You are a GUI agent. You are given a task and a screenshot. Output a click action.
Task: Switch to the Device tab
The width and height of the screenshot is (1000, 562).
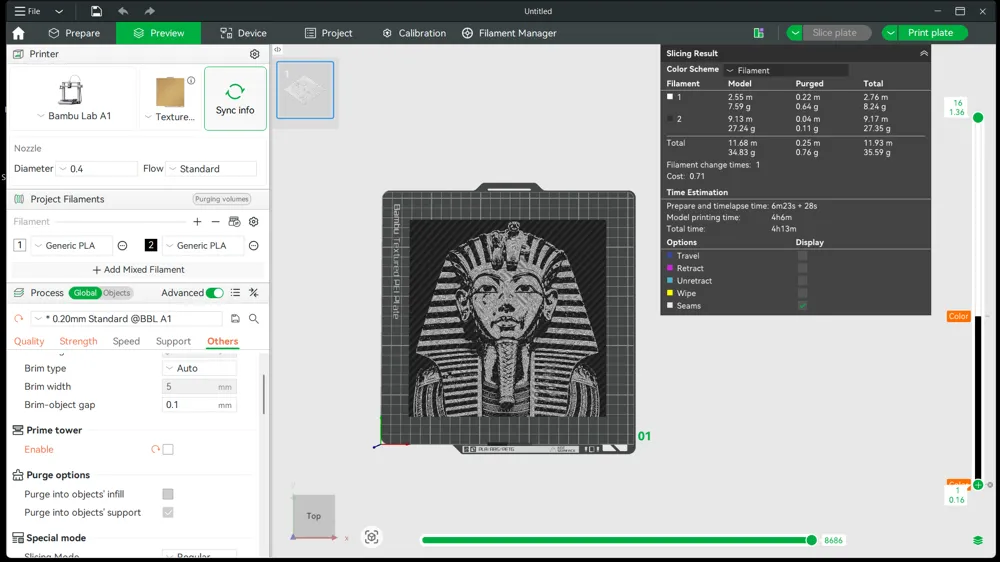point(243,33)
